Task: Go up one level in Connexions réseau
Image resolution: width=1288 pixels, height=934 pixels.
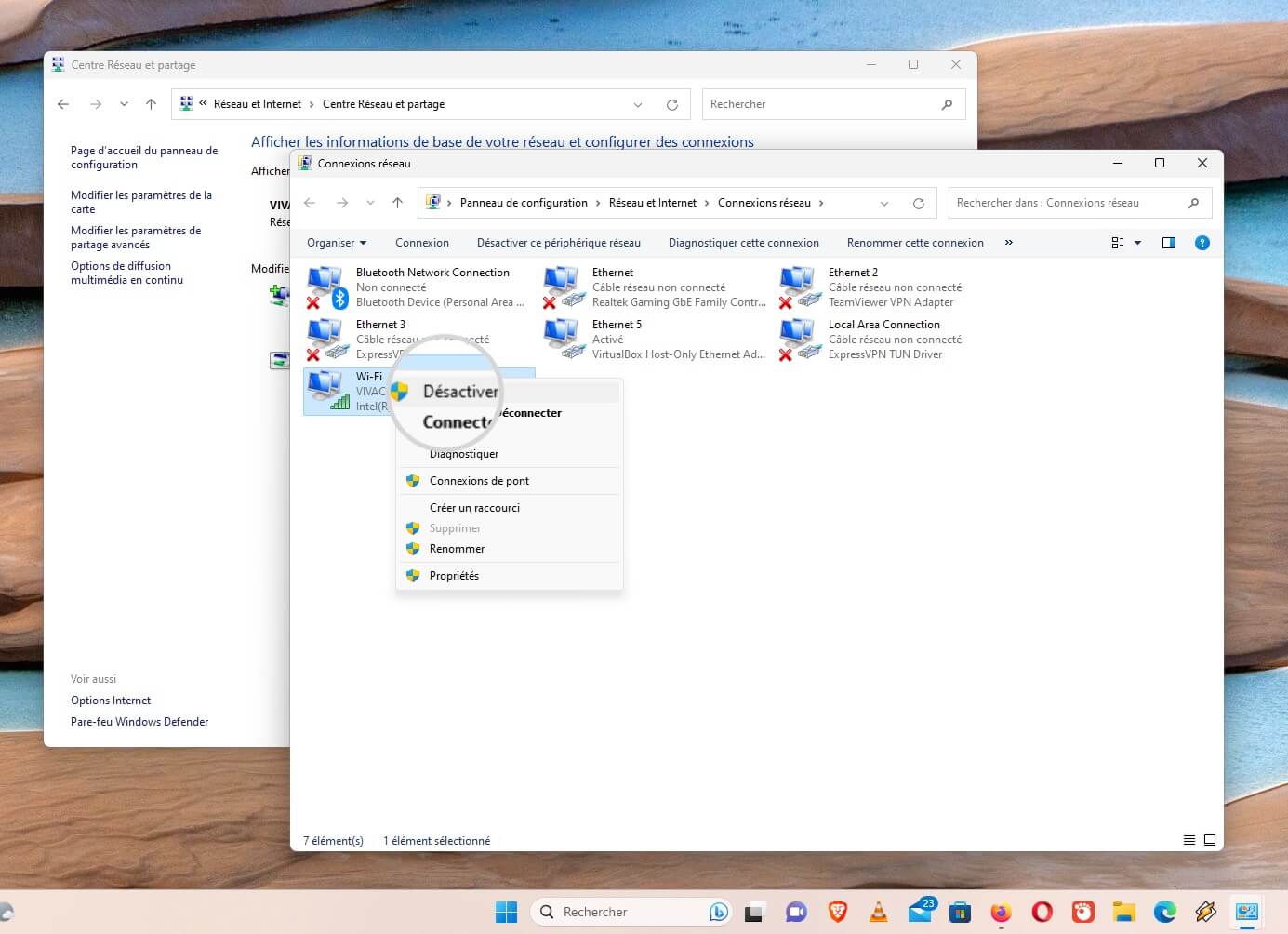Action: click(397, 203)
